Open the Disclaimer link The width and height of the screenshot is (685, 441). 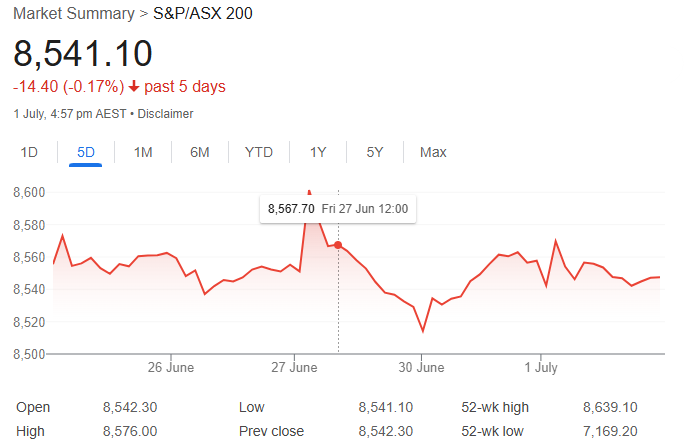(x=165, y=114)
